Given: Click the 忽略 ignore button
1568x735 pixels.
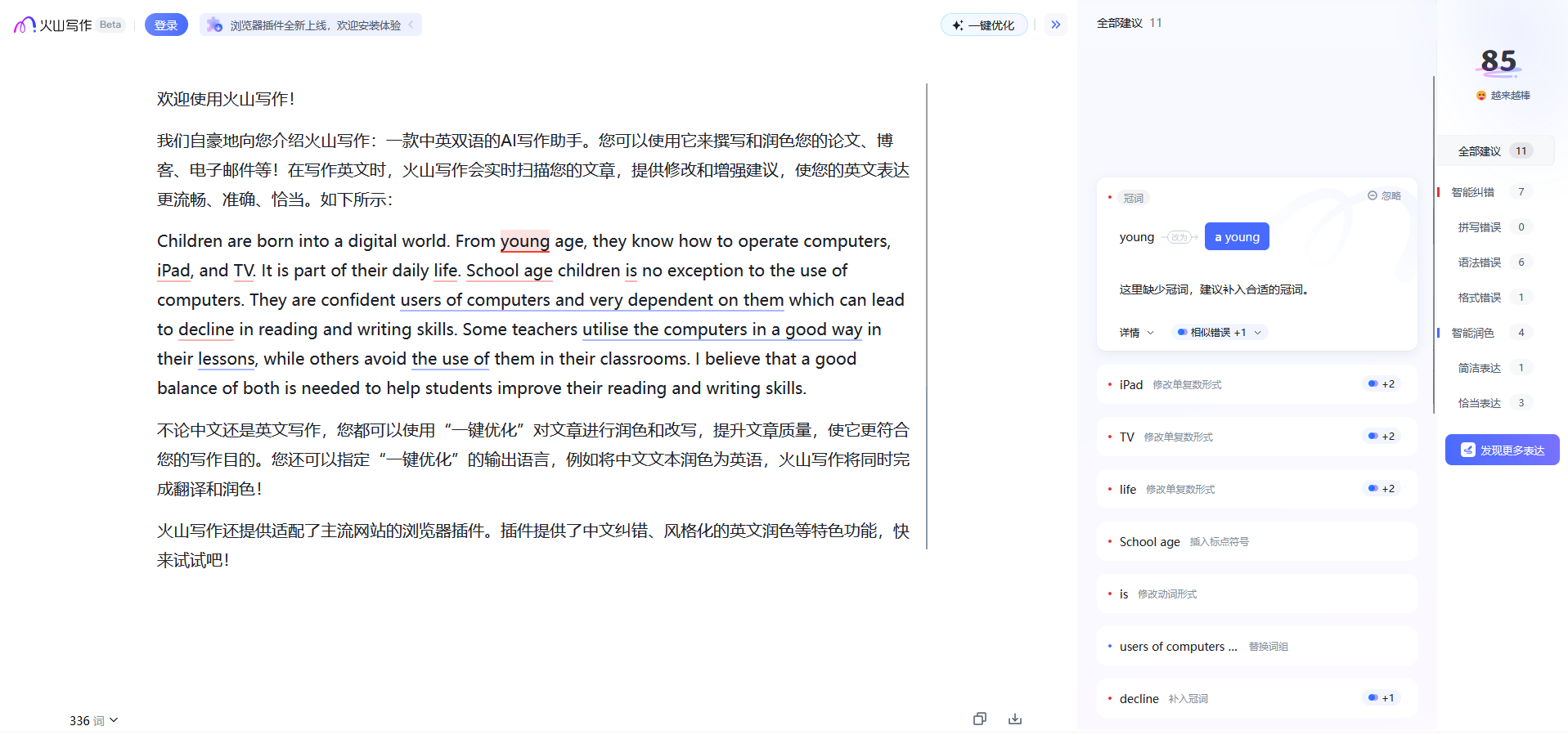Looking at the screenshot, I should click(x=1385, y=195).
